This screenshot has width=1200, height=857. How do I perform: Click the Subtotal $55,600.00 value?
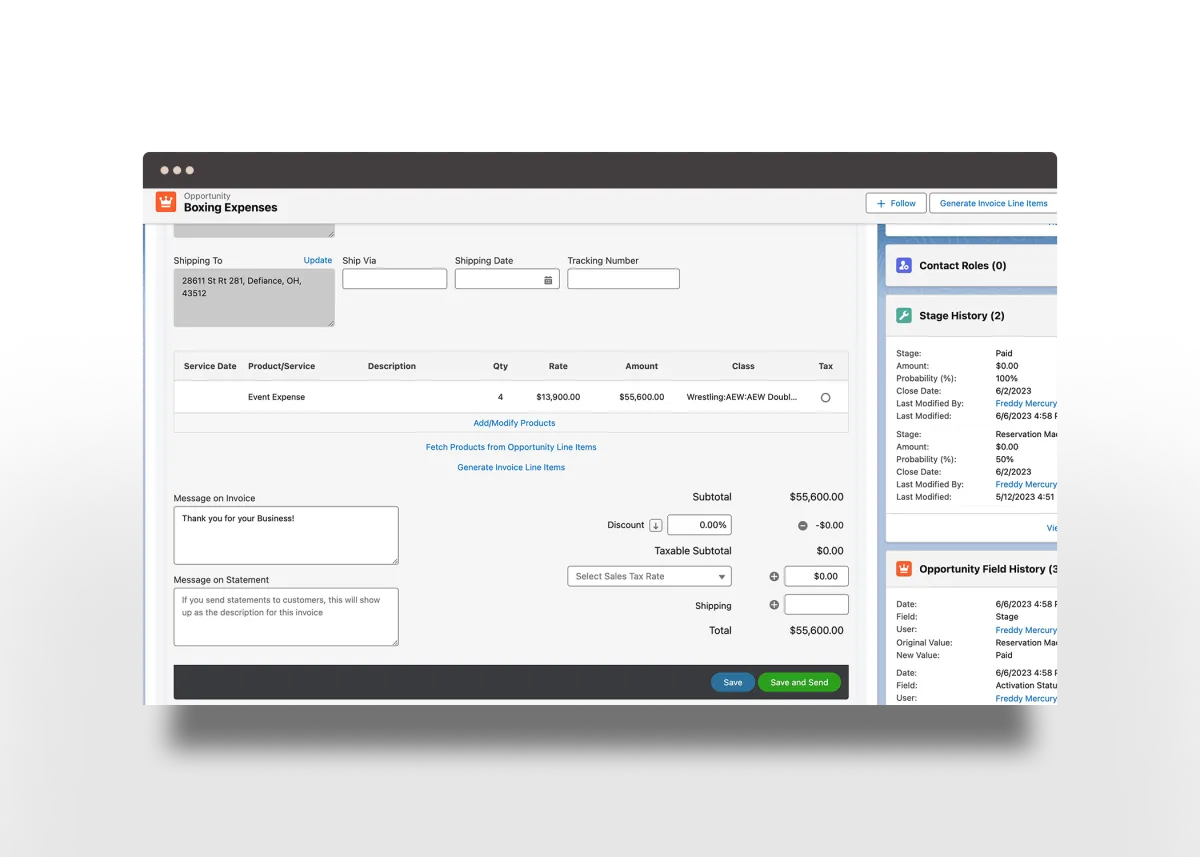click(816, 497)
